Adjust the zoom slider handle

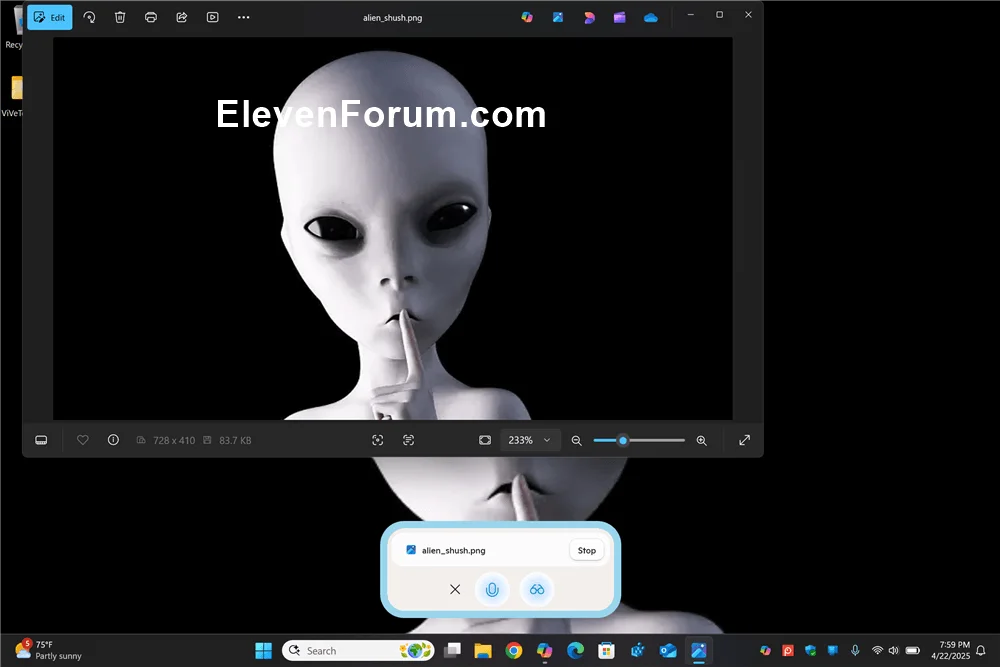[623, 440]
